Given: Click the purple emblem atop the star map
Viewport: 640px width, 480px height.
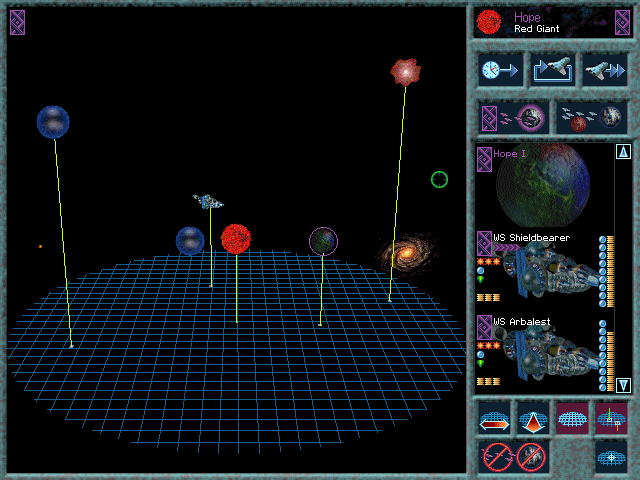Looking at the screenshot, I should tap(18, 22).
